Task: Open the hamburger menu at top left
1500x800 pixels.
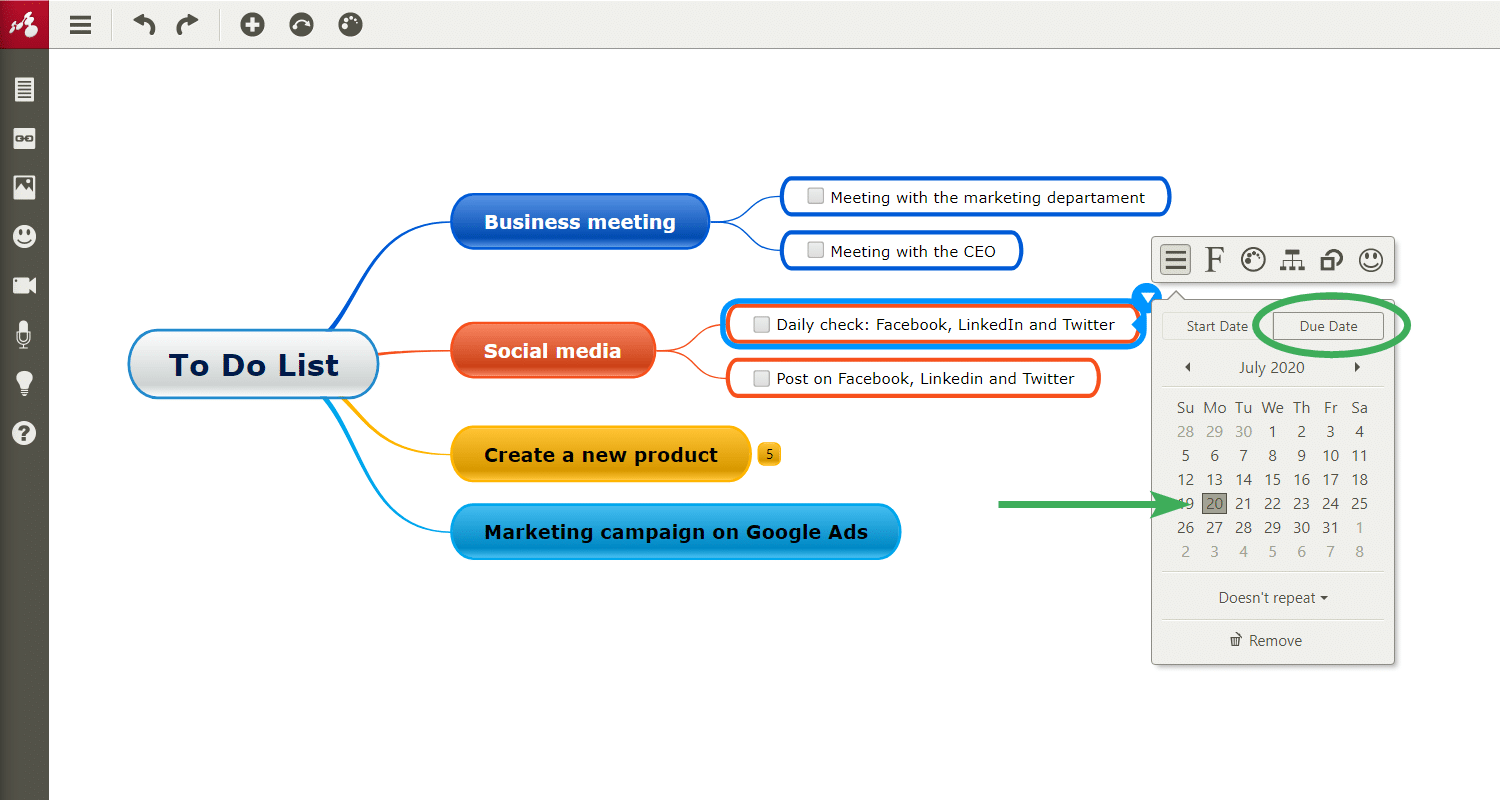Action: [x=80, y=24]
